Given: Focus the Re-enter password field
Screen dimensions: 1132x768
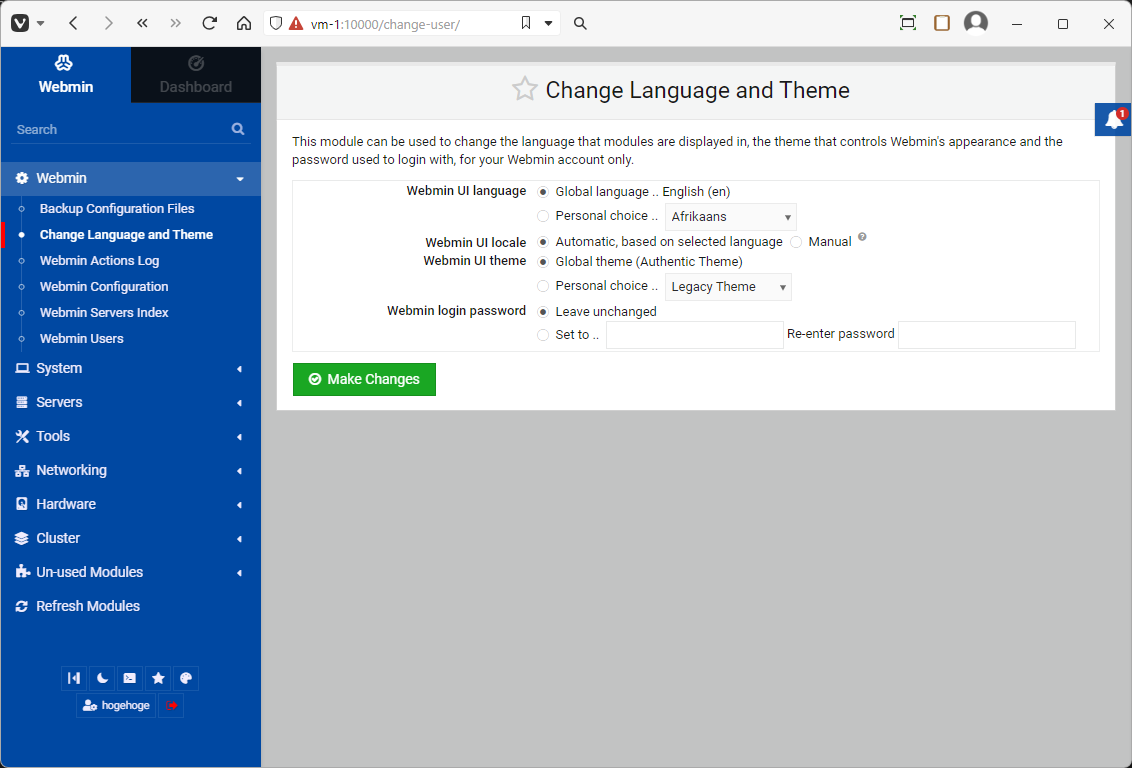Looking at the screenshot, I should [987, 335].
